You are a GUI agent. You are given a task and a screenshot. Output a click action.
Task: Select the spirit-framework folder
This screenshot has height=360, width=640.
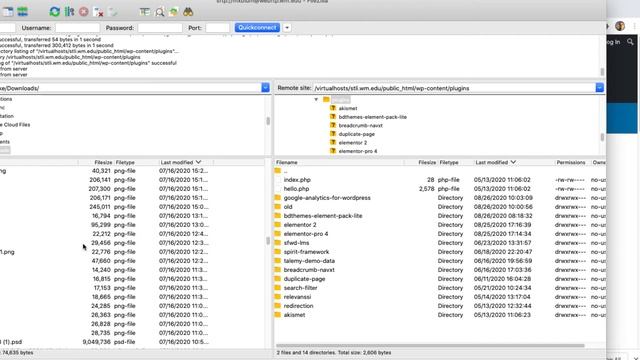coord(440,252)
